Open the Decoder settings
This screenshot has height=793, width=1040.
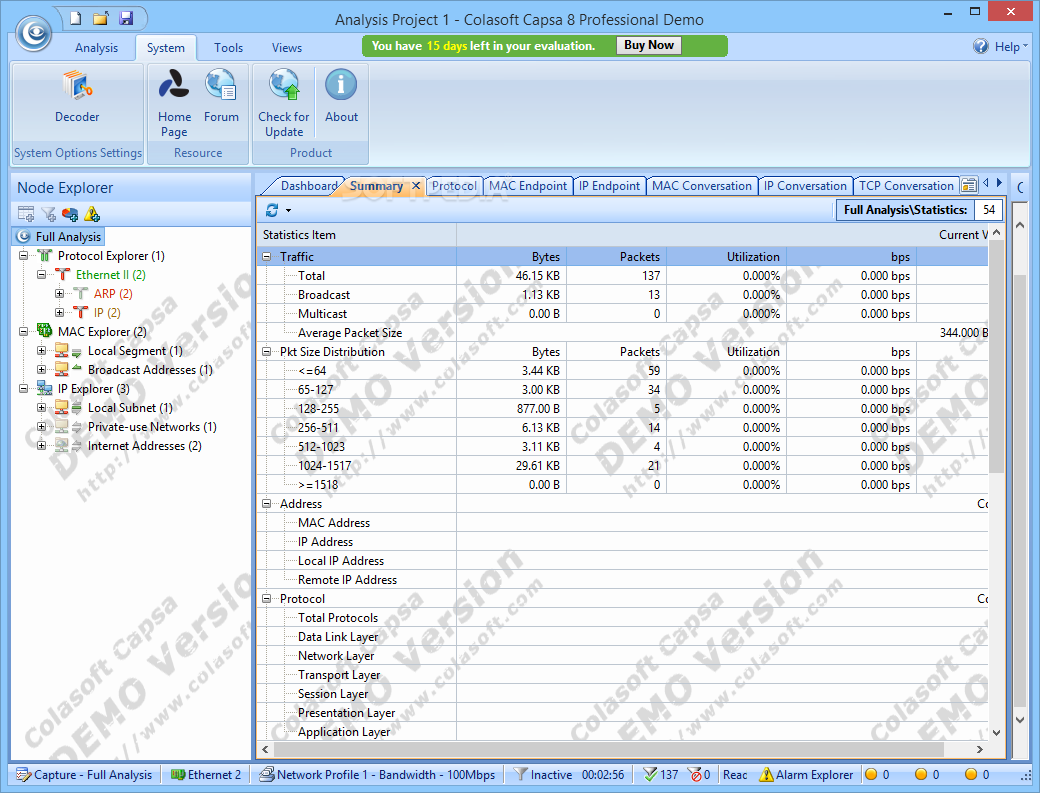[x=77, y=97]
